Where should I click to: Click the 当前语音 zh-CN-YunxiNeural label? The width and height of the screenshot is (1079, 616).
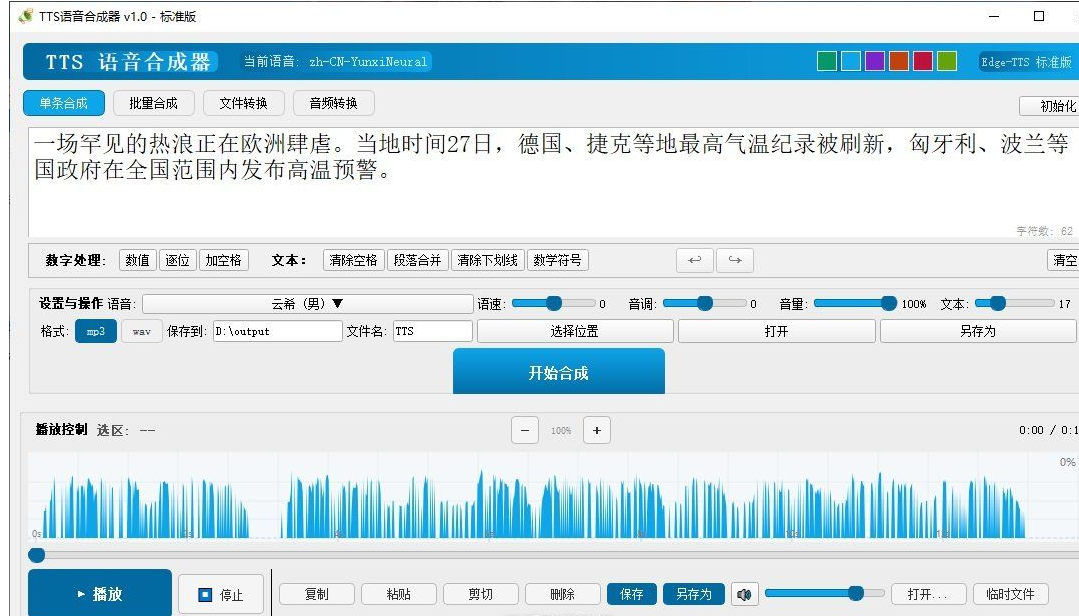[x=336, y=61]
